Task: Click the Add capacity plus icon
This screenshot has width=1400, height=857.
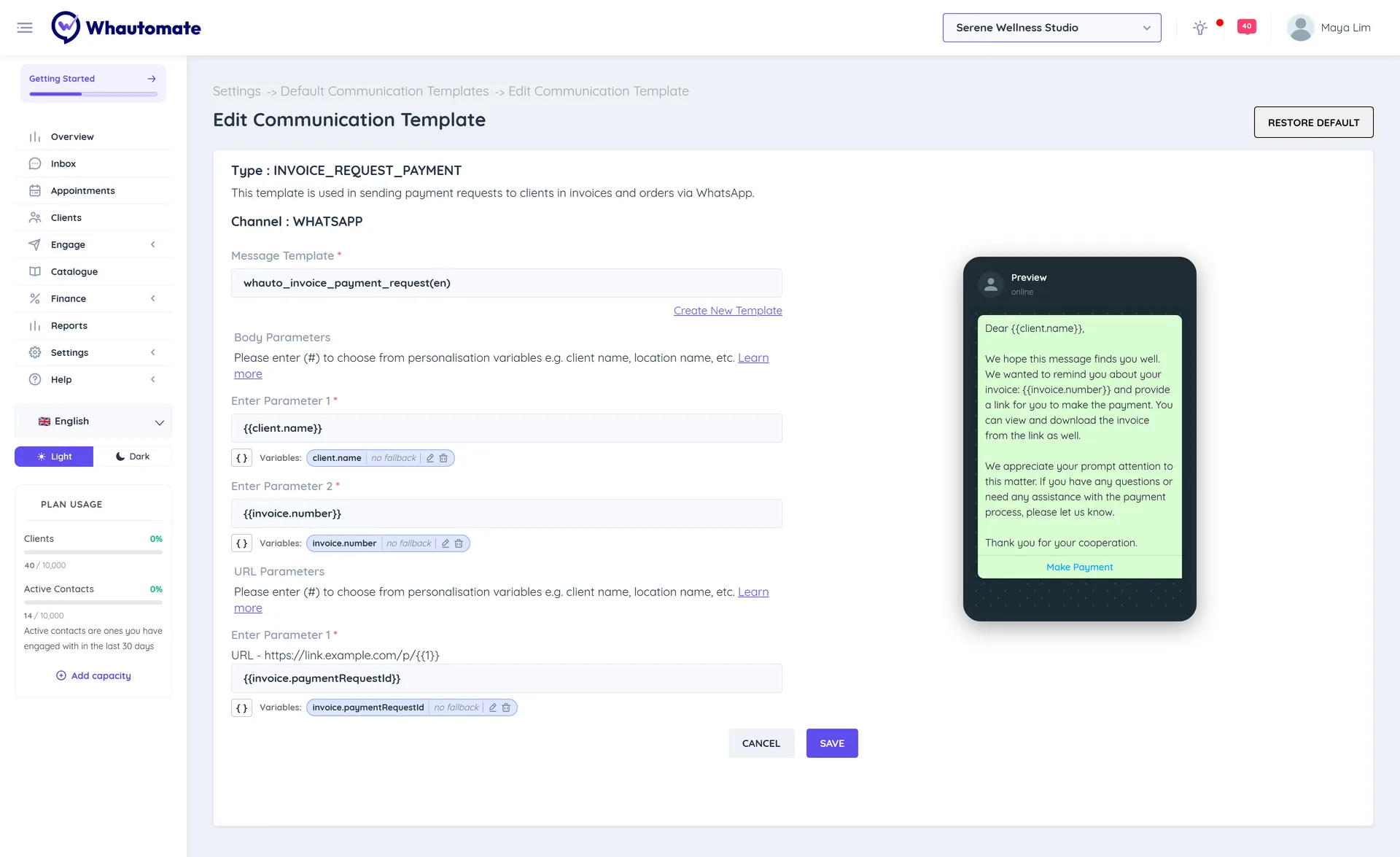Action: [61, 676]
